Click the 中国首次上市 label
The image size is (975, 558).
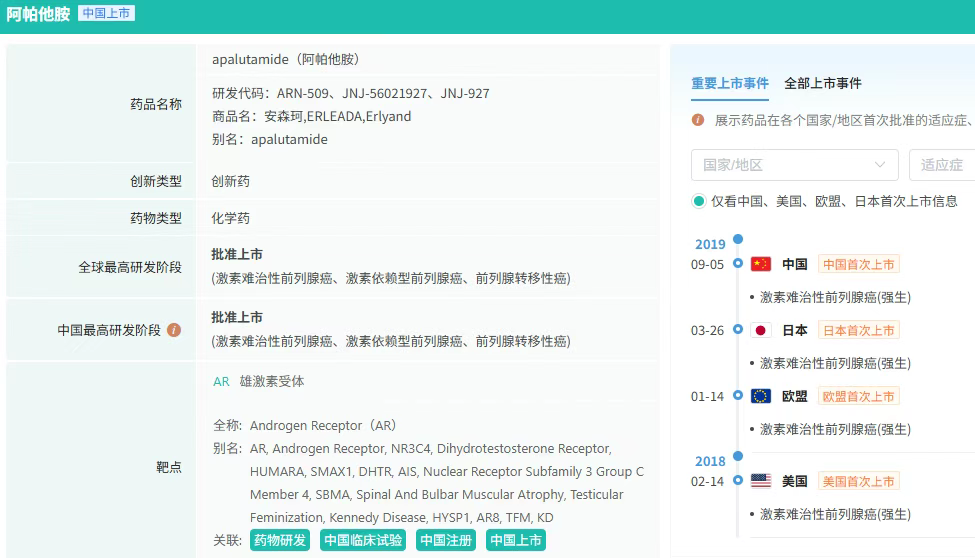(858, 264)
